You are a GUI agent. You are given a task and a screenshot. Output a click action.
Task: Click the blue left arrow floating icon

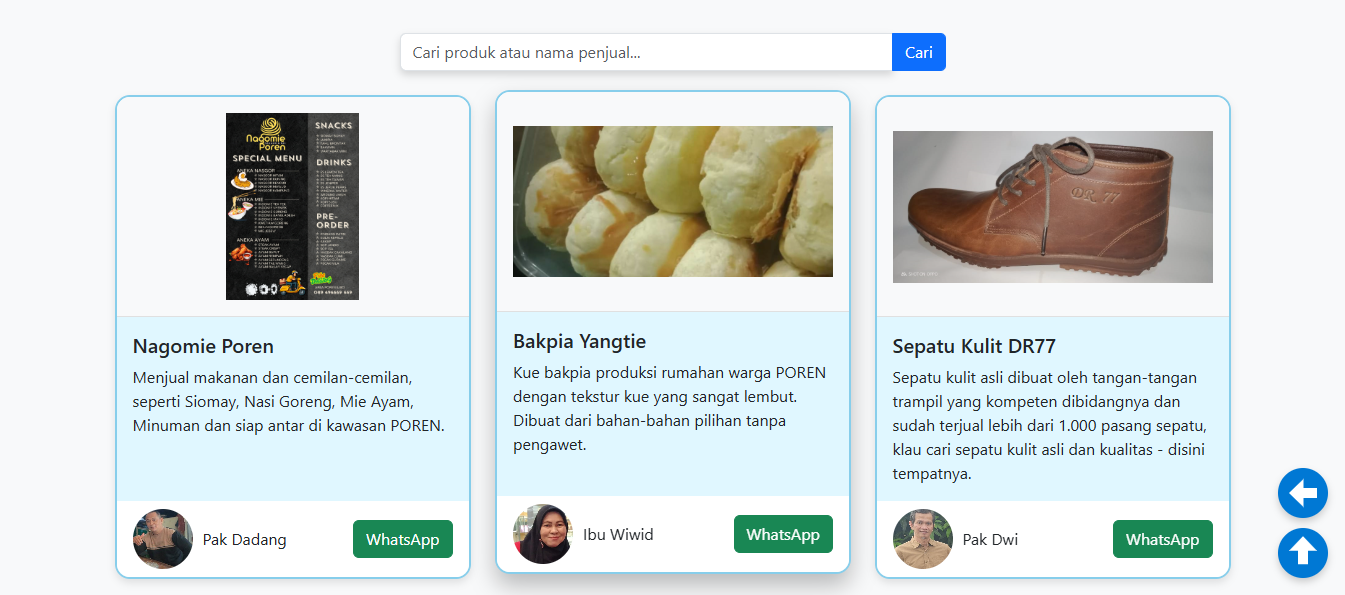coord(1302,493)
